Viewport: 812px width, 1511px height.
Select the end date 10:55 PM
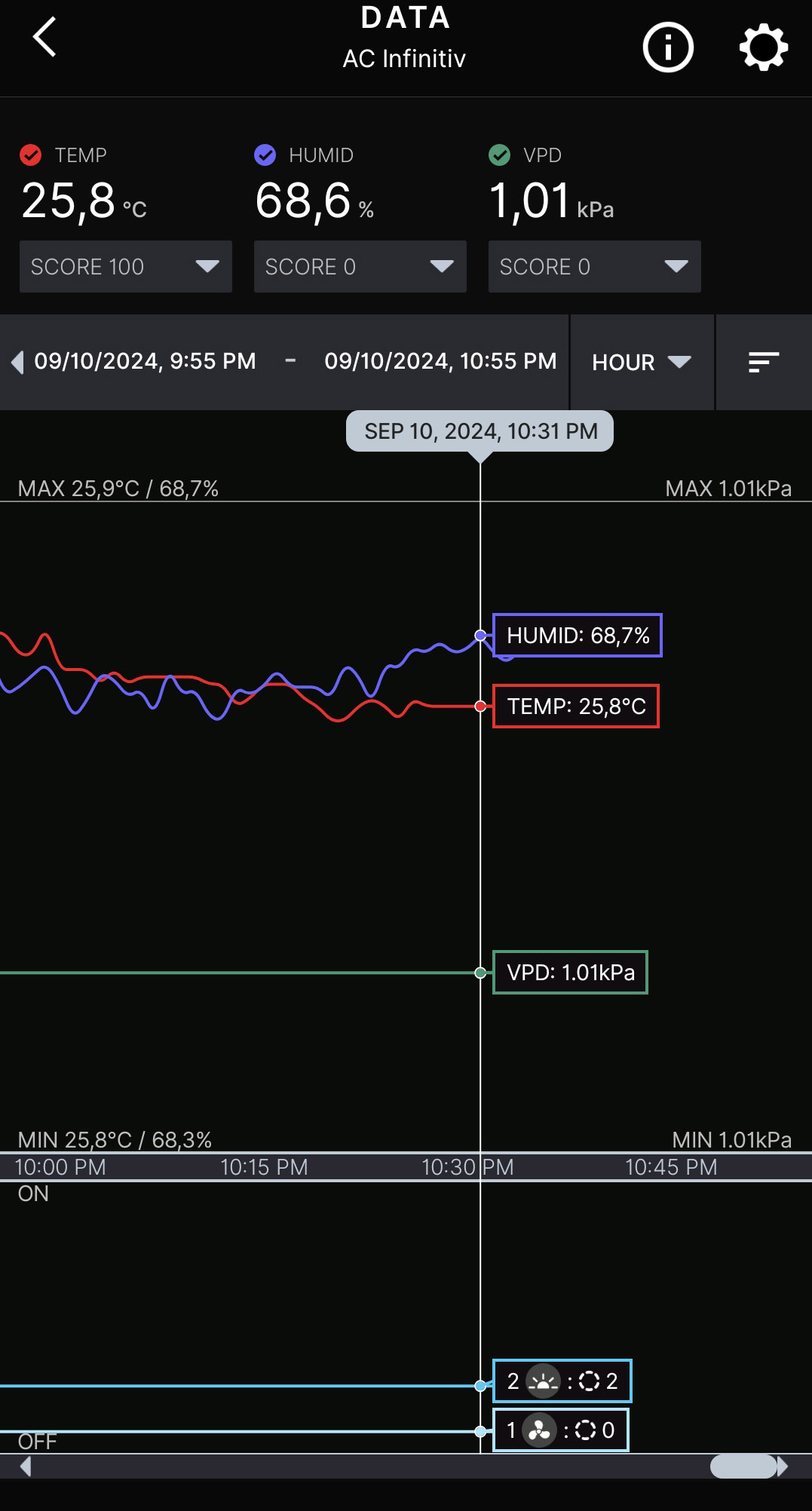[x=440, y=362]
